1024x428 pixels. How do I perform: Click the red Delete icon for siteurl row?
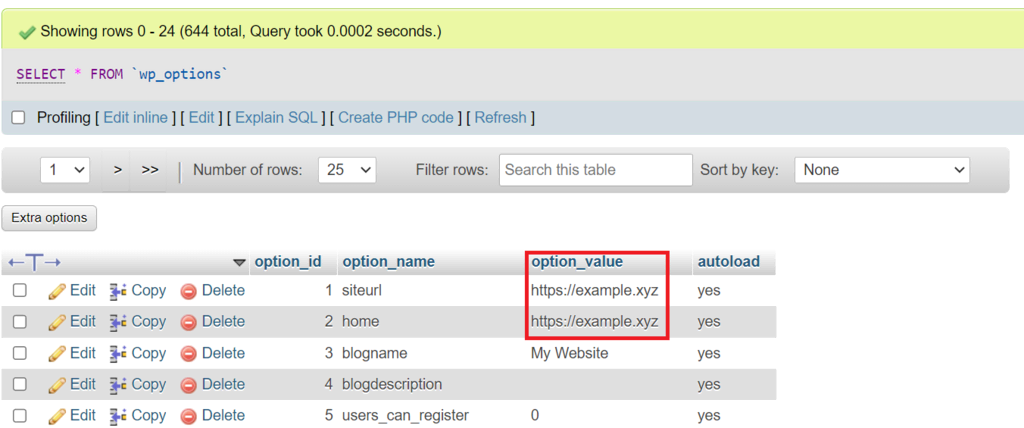[188, 291]
